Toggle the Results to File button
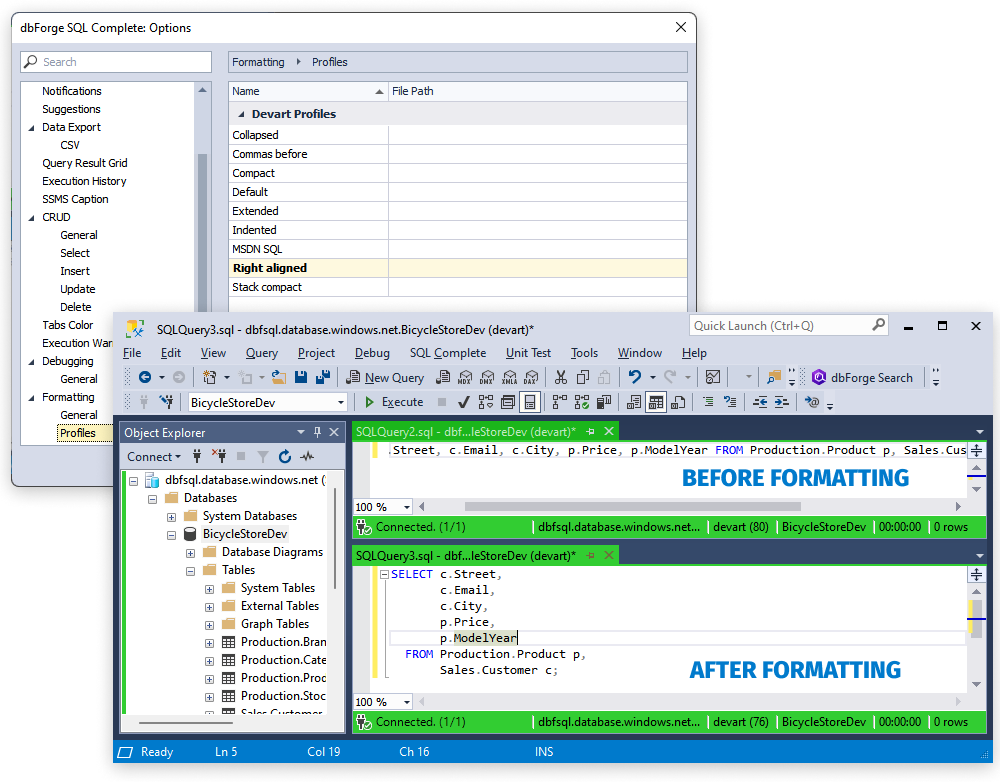This screenshot has width=1000, height=782. [x=678, y=402]
